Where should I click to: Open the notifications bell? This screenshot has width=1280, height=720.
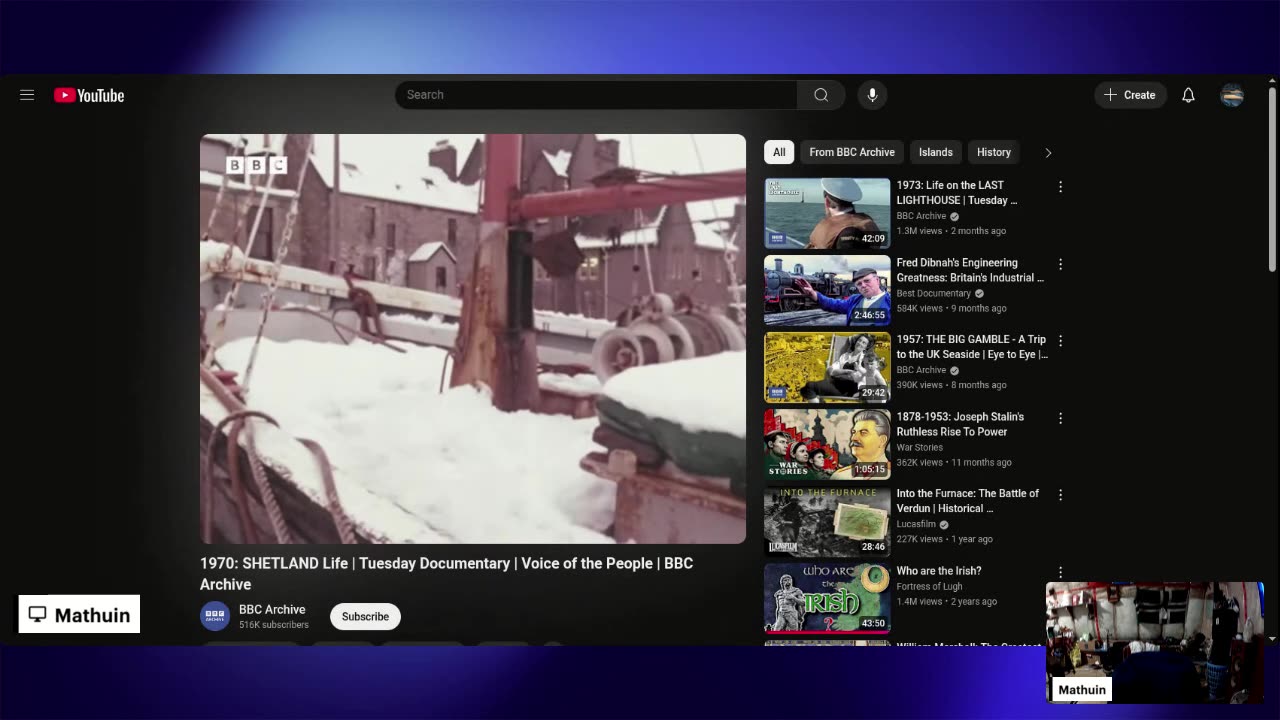(1188, 95)
